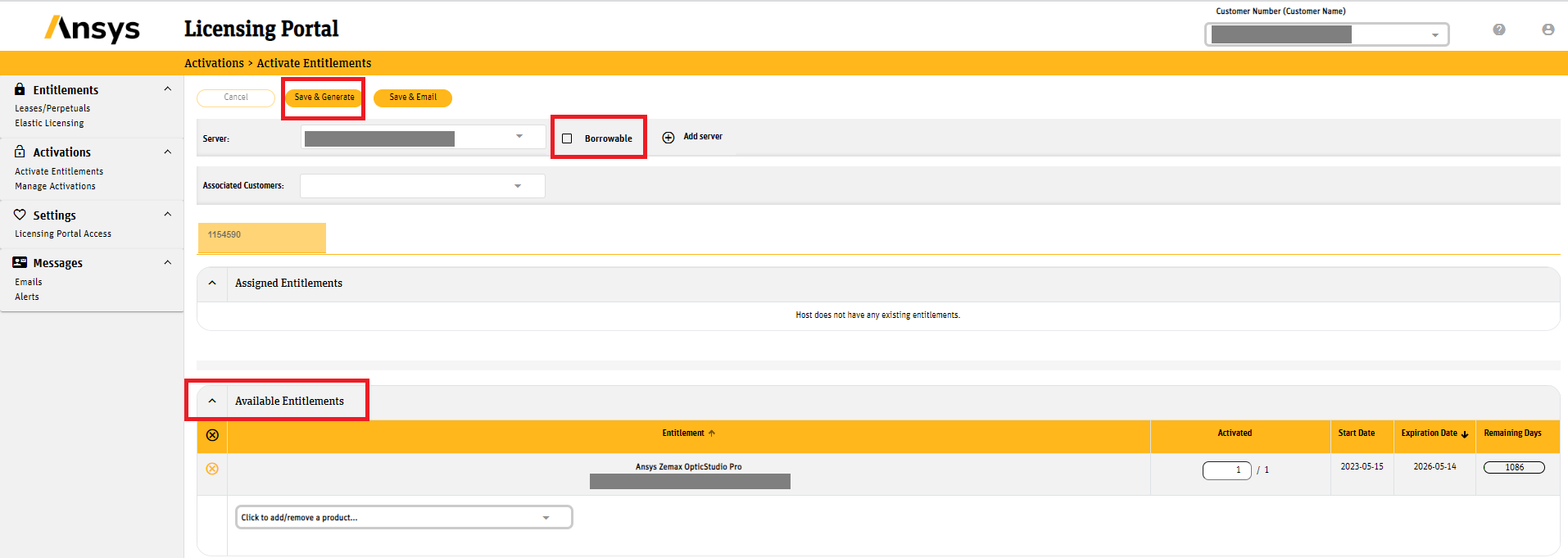
Task: Collapse the Assigned Entitlements panel
Action: (212, 283)
